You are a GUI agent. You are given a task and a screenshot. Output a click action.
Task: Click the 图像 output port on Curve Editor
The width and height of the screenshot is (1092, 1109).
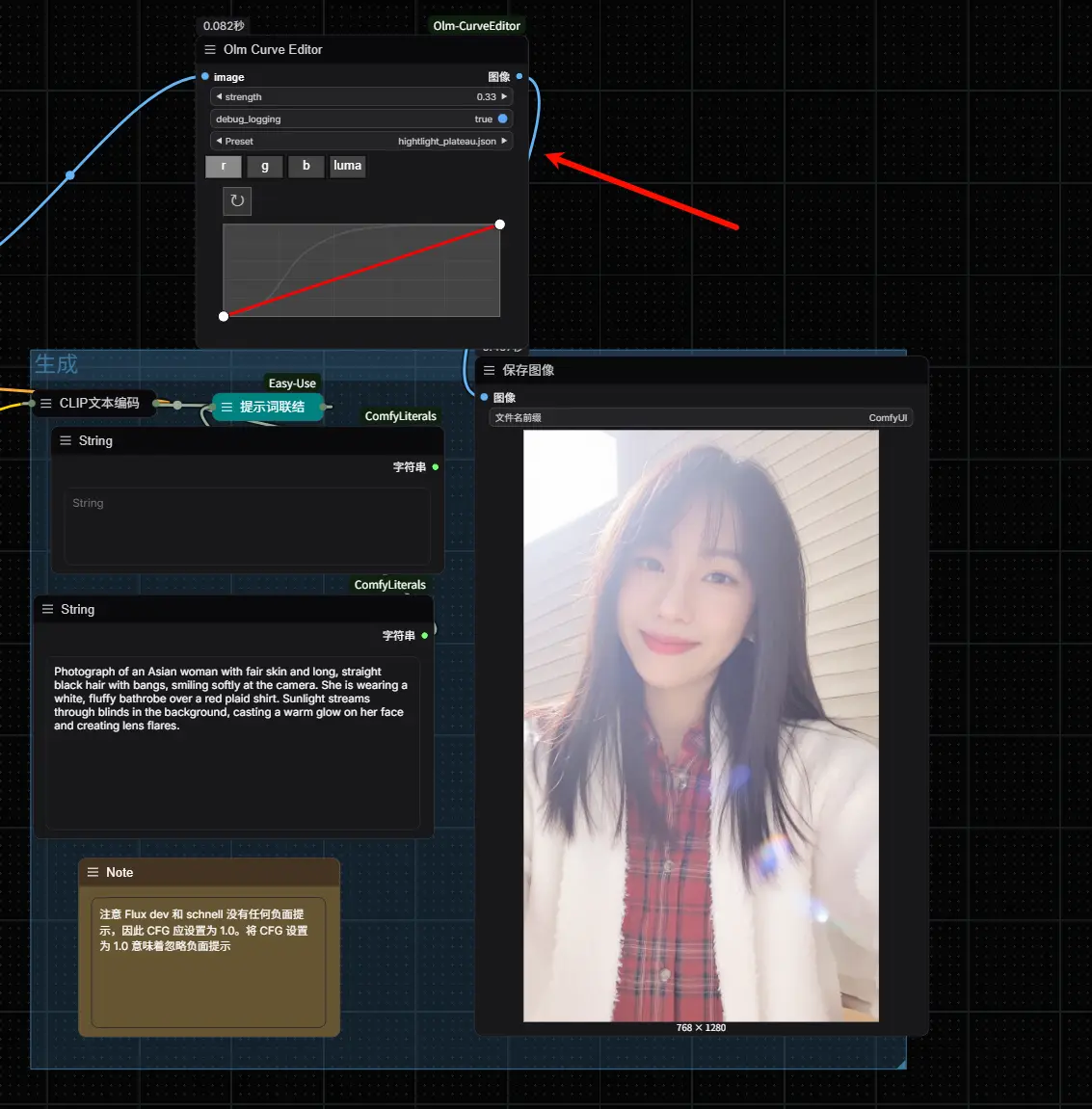(x=519, y=76)
